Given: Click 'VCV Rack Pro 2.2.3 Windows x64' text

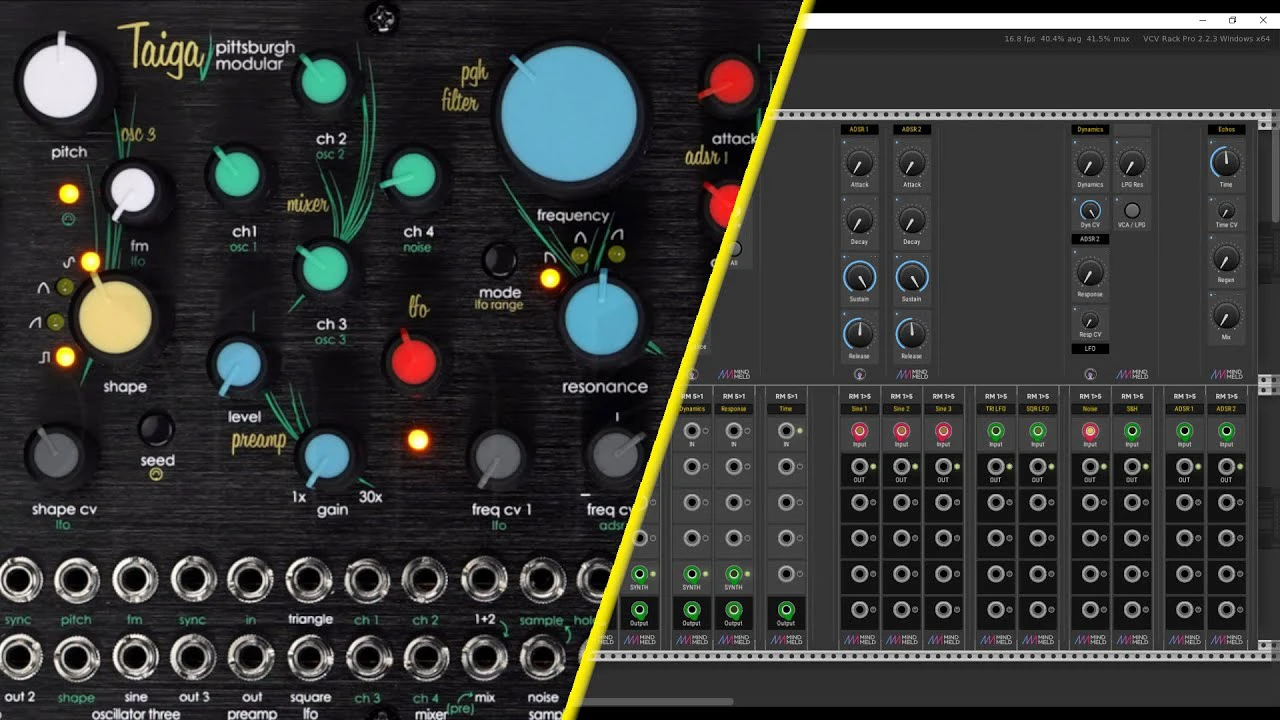Looking at the screenshot, I should 1206,39.
